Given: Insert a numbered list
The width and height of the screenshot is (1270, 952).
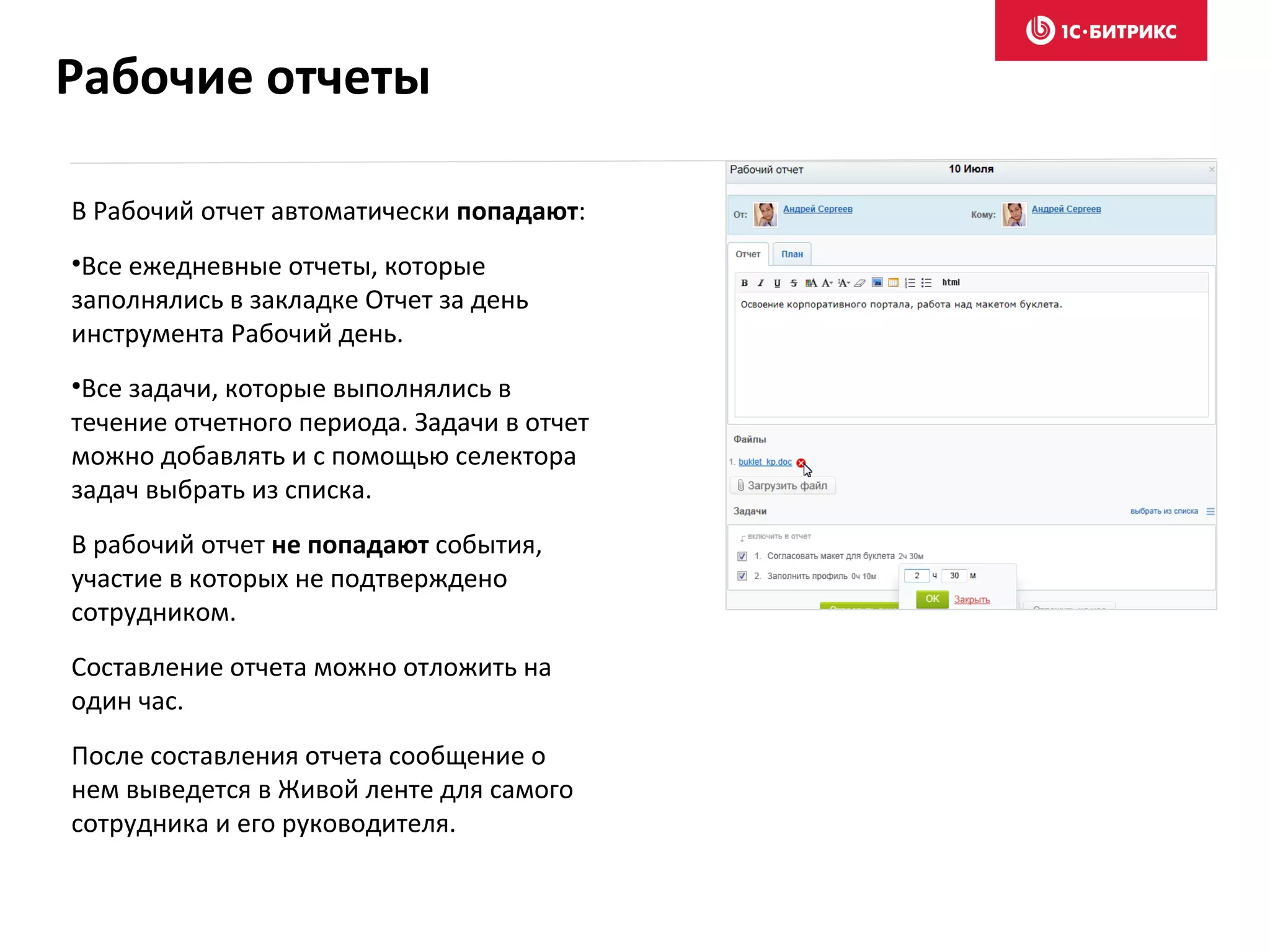Looking at the screenshot, I should point(910,283).
